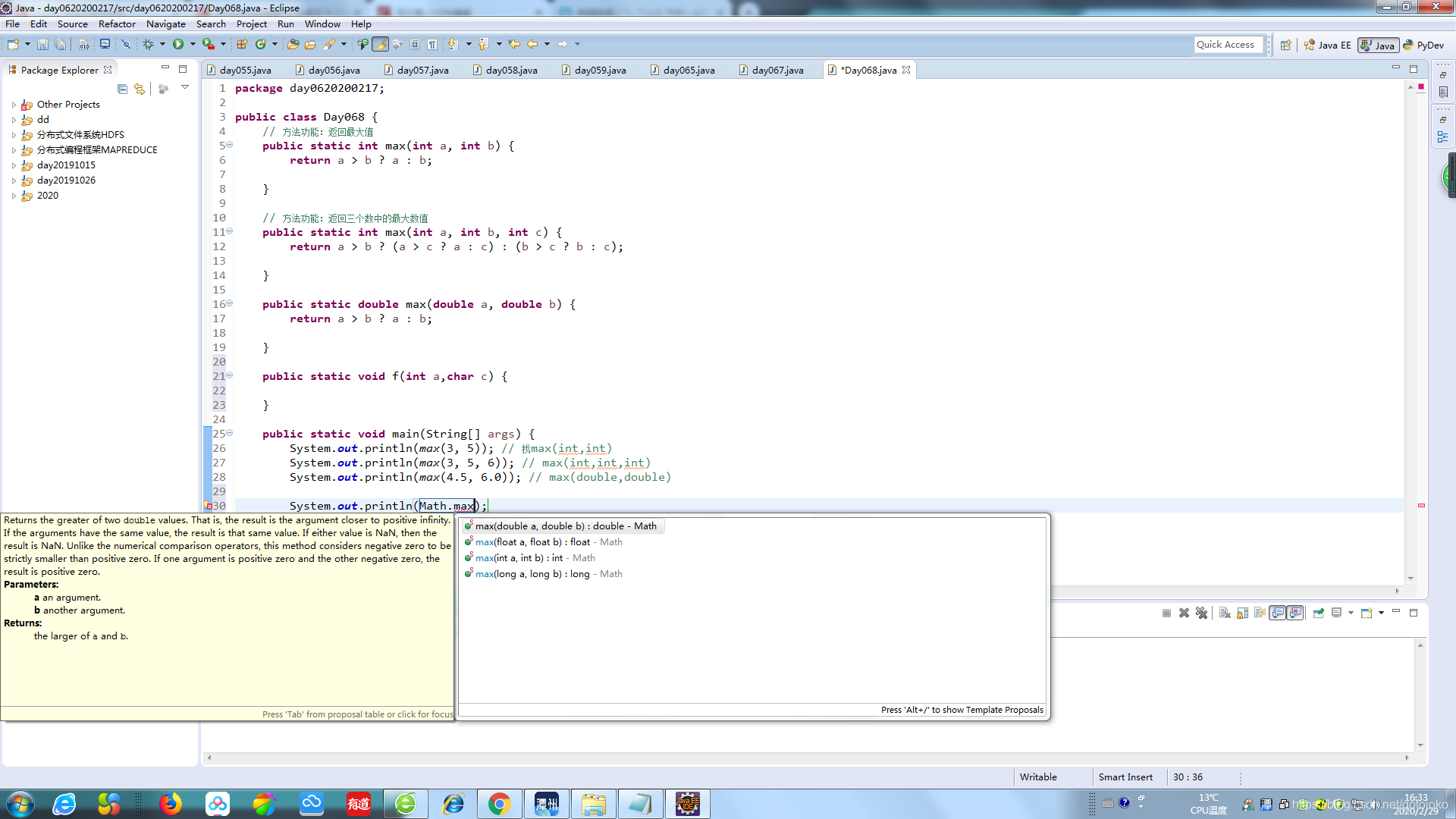Toggle Pin Console icon

pos(1319,613)
